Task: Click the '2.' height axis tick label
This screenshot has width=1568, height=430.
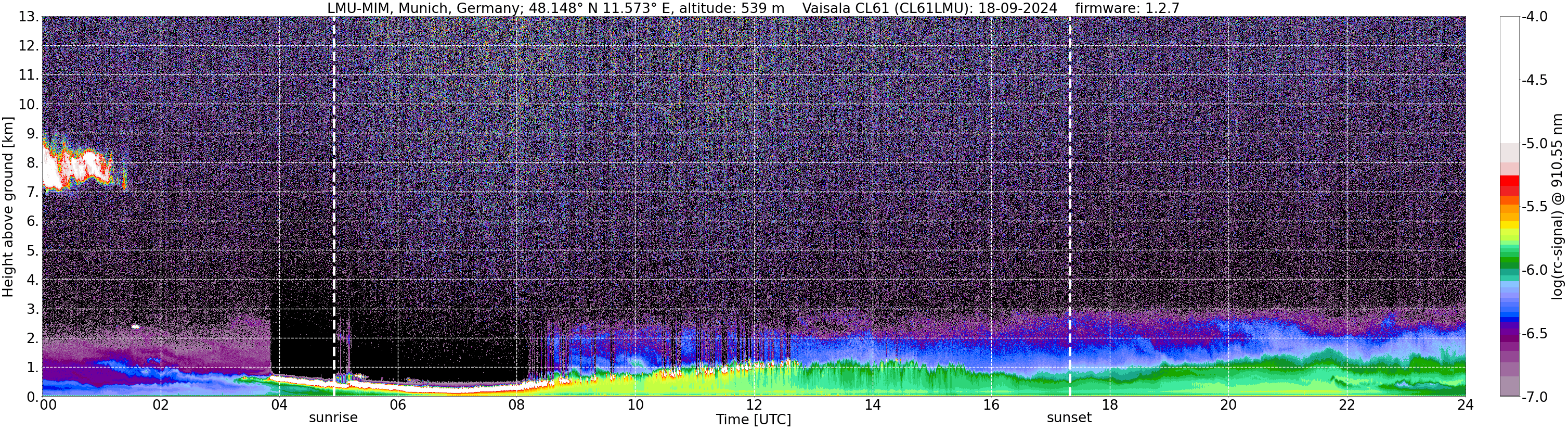Action: click(x=32, y=339)
